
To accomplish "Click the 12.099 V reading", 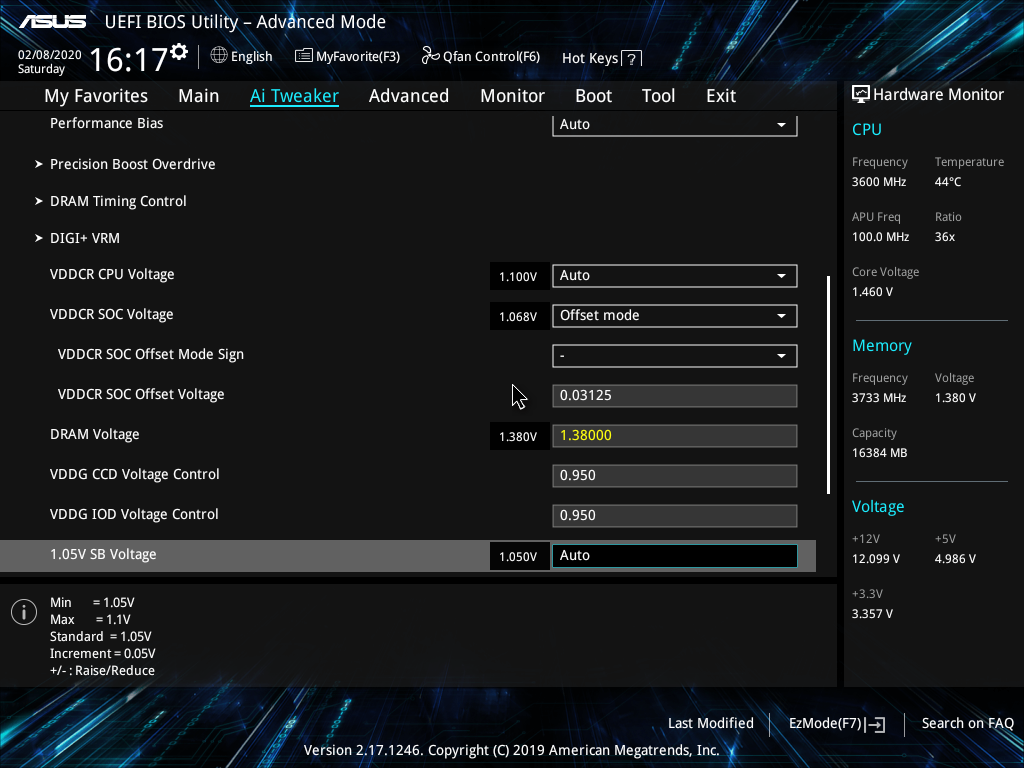I will tap(876, 559).
